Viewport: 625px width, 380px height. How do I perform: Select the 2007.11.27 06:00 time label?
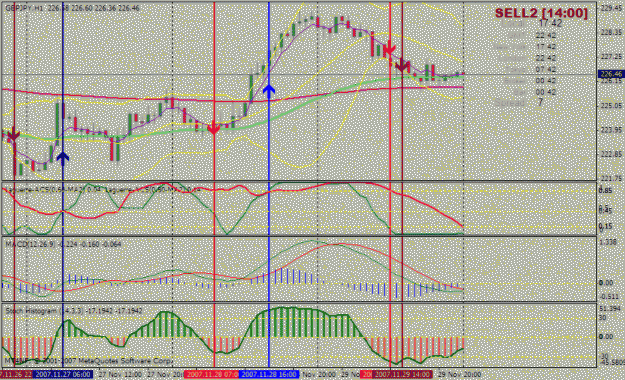point(63,374)
